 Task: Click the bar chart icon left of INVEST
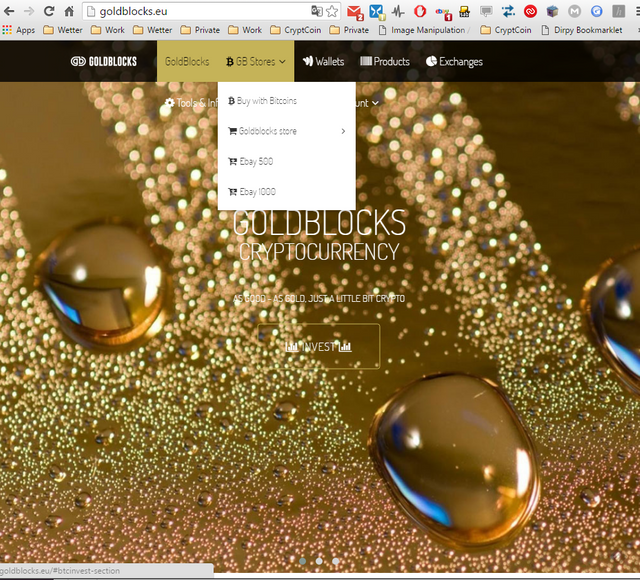(291, 347)
